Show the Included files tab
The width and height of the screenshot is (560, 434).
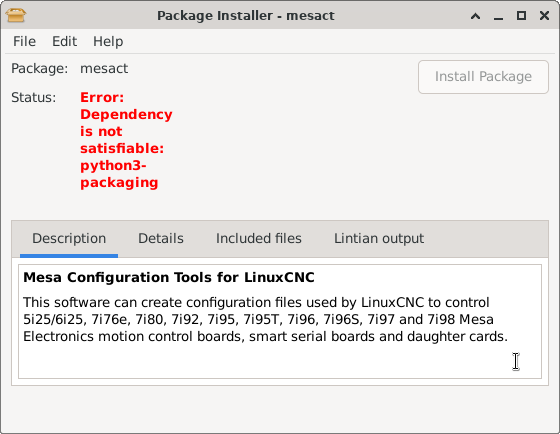(x=259, y=239)
